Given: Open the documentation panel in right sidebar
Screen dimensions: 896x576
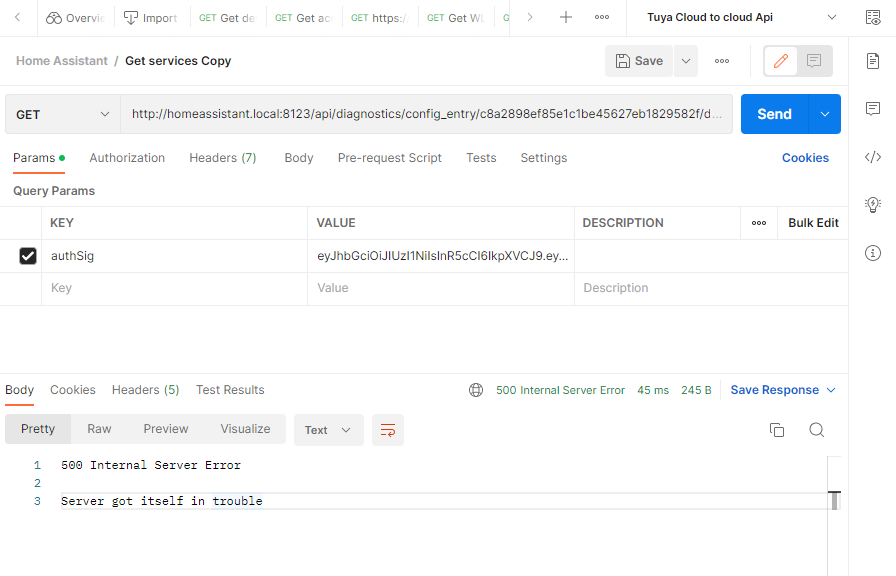Looking at the screenshot, I should [871, 60].
